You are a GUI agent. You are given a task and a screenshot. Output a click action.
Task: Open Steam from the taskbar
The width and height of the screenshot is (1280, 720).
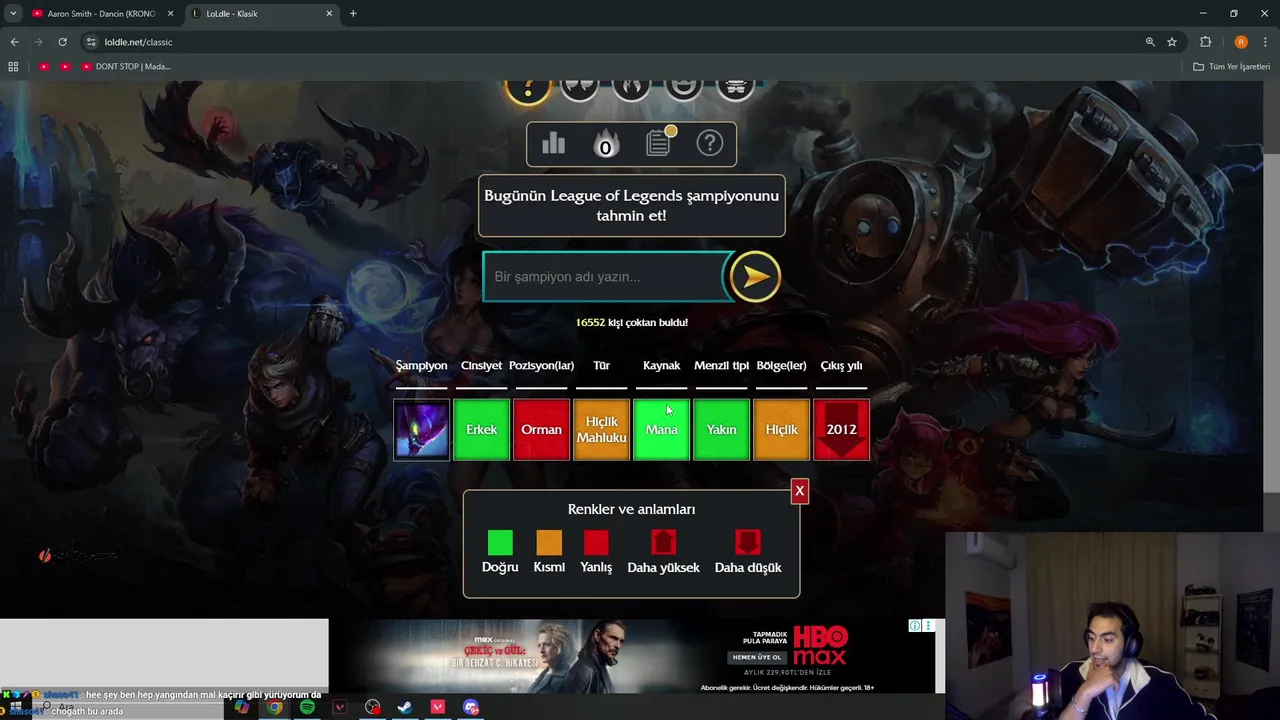pos(405,707)
